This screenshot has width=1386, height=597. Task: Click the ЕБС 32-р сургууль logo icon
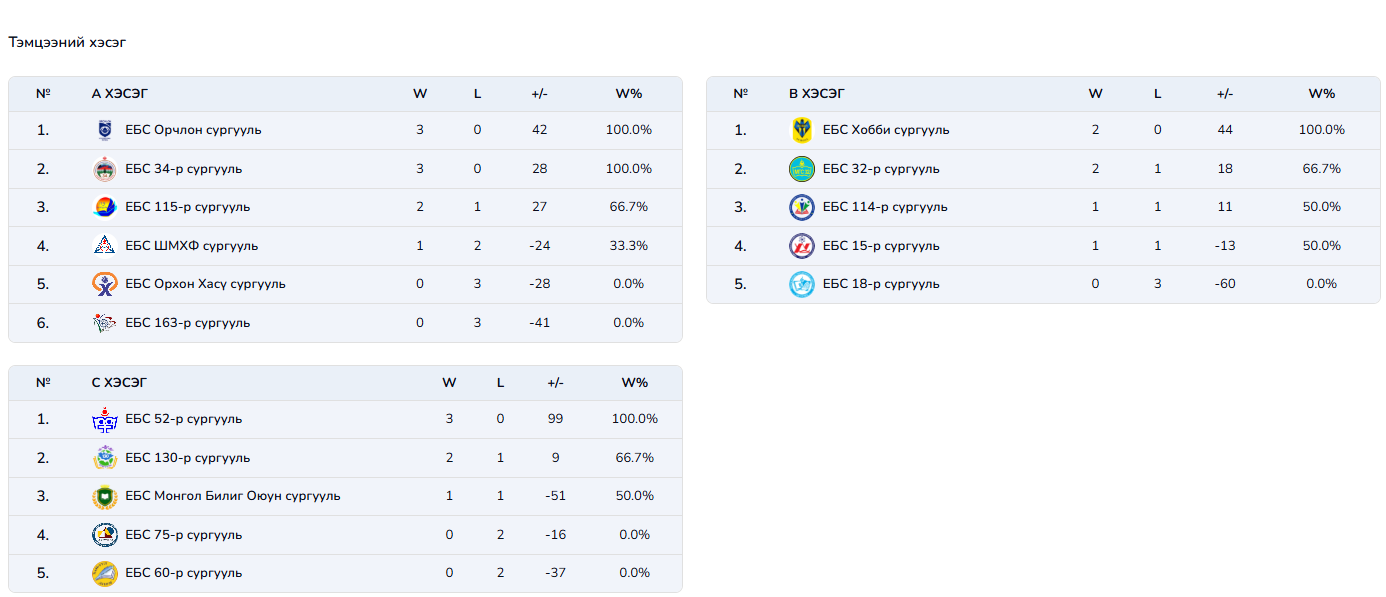pos(801,169)
